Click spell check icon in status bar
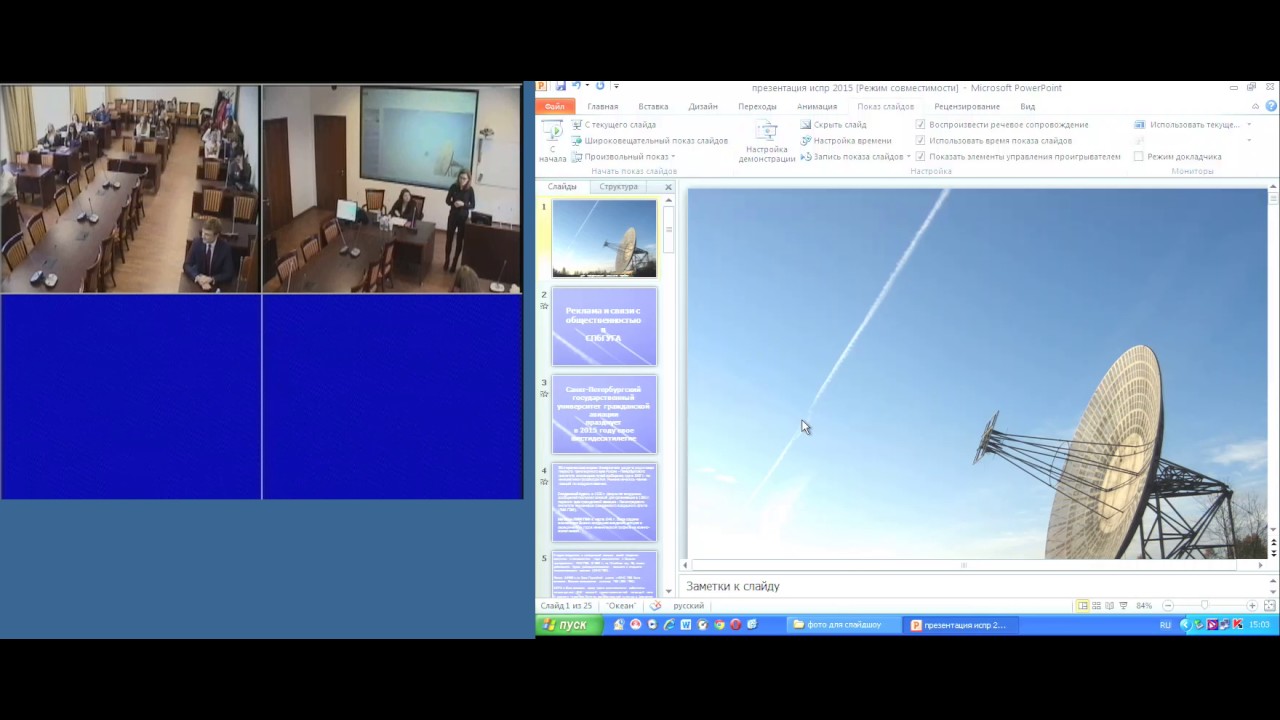This screenshot has height=720, width=1280. pyautogui.click(x=656, y=606)
